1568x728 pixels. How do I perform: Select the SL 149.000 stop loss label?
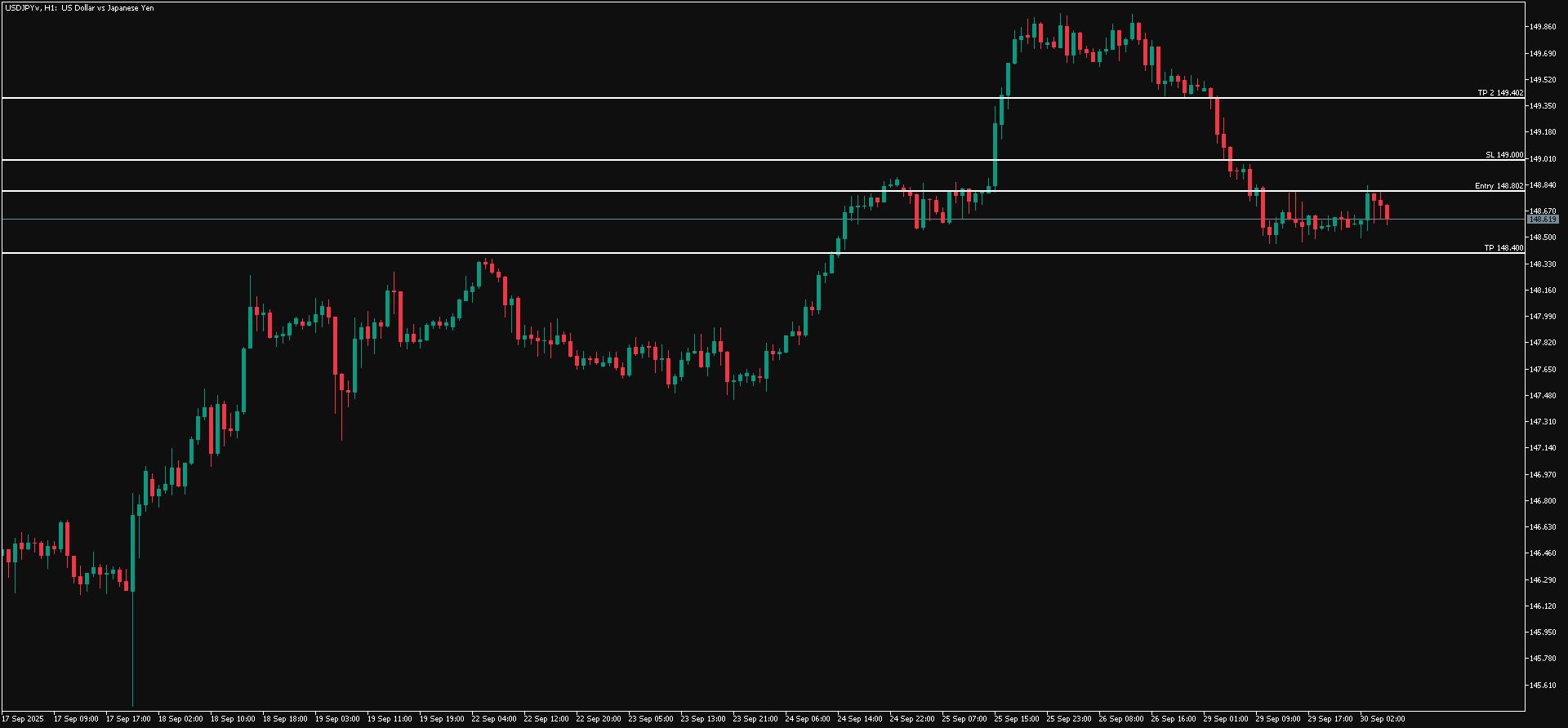1503,155
